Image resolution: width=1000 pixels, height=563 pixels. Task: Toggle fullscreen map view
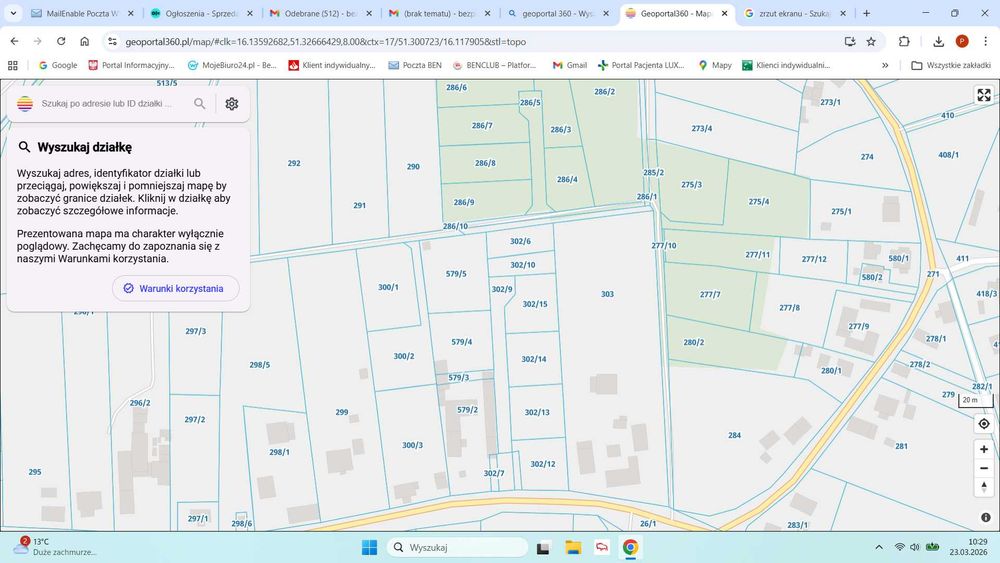[x=983, y=95]
